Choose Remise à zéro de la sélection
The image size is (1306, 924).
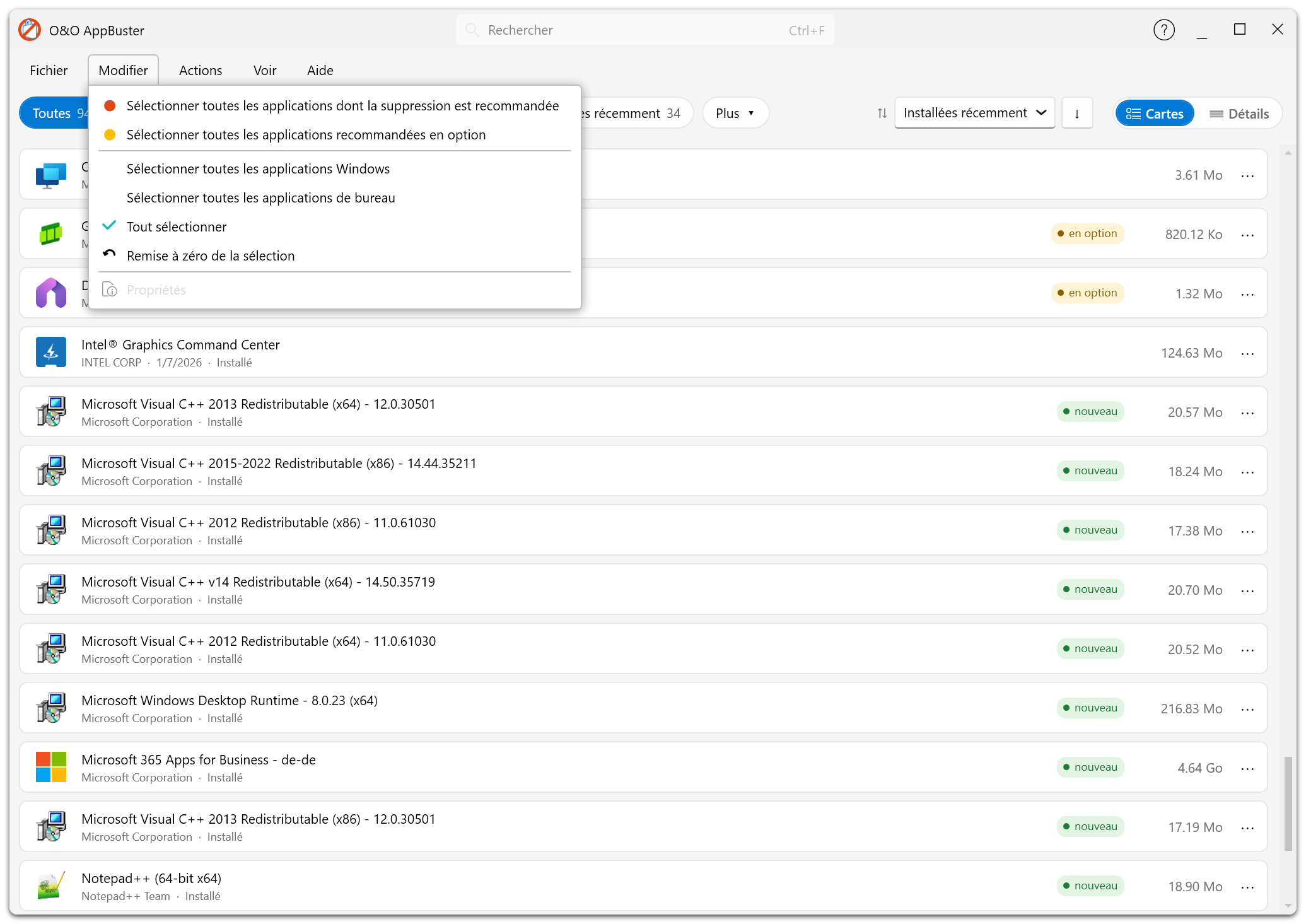click(335, 256)
